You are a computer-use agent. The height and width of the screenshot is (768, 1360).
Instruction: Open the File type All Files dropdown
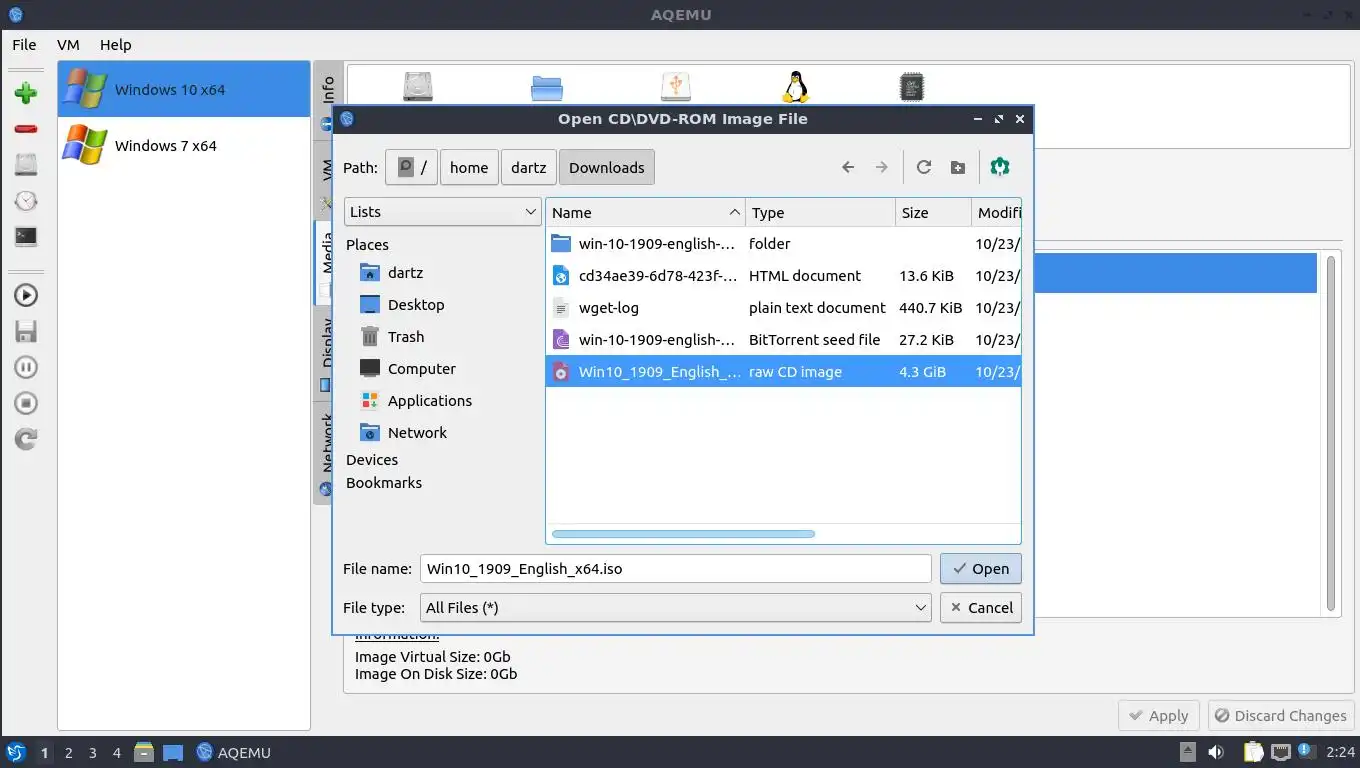[x=676, y=607]
